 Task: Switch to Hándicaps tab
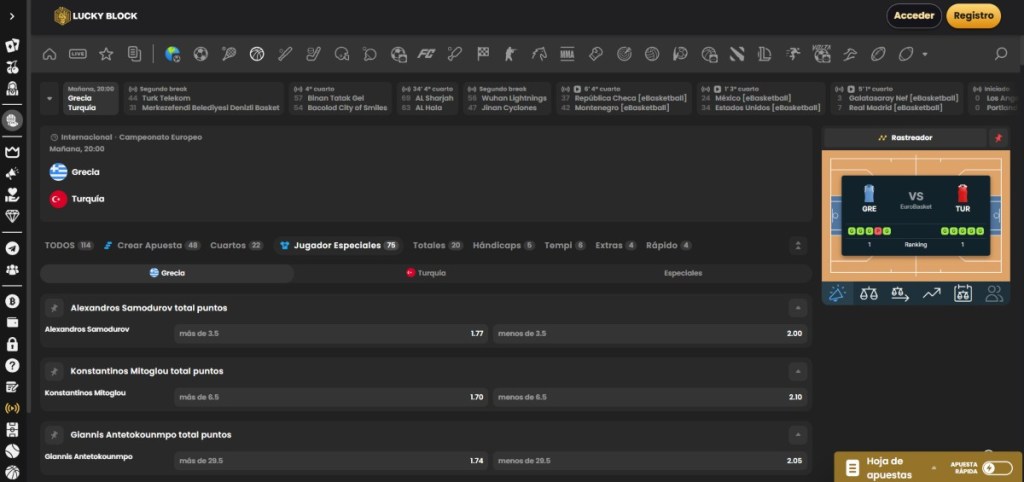504,246
